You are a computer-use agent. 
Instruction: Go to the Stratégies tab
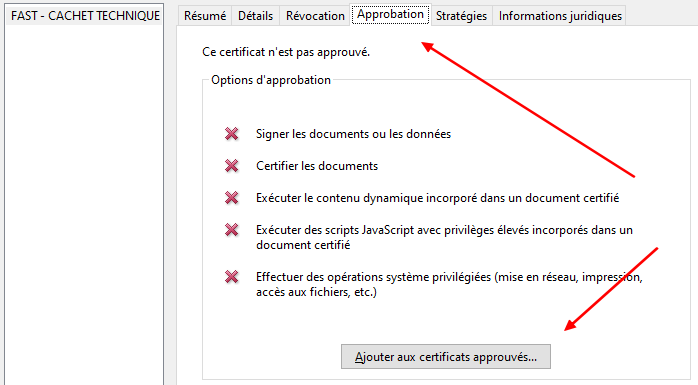pos(461,16)
